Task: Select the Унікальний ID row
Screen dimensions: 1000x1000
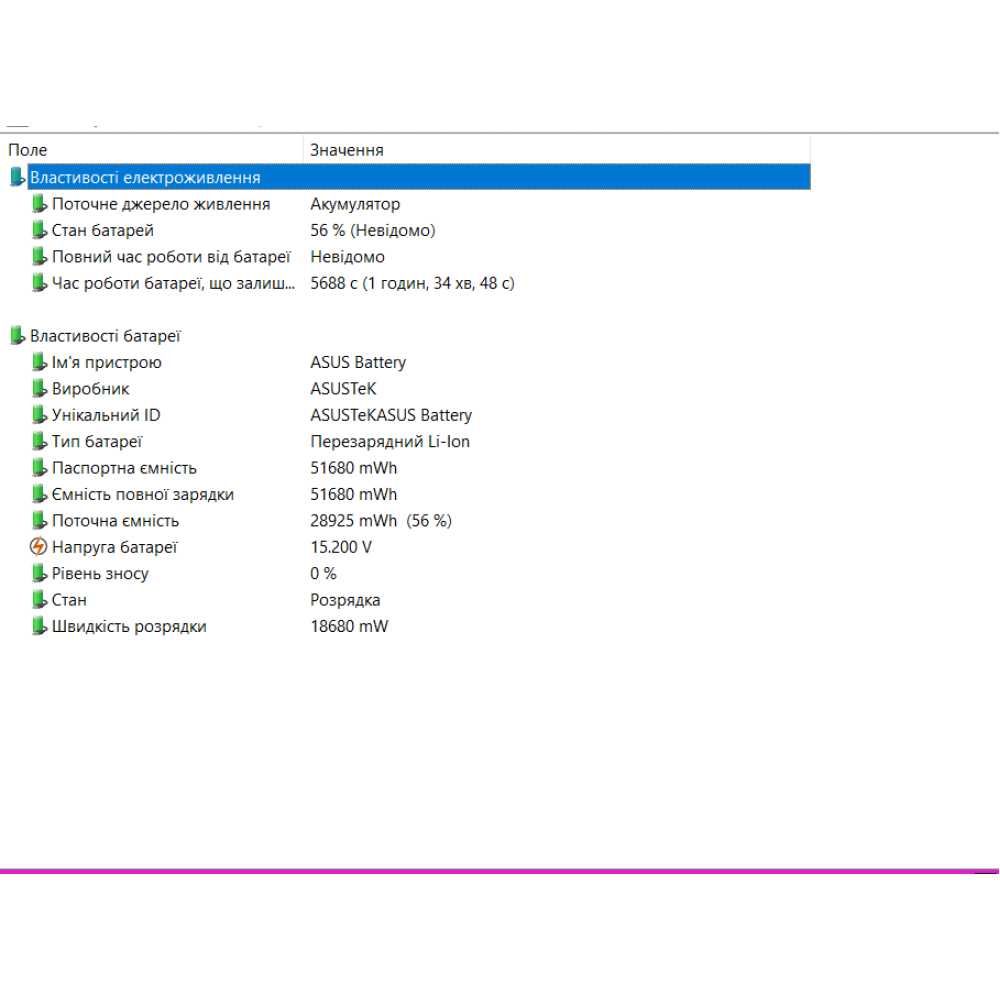Action: click(x=106, y=415)
